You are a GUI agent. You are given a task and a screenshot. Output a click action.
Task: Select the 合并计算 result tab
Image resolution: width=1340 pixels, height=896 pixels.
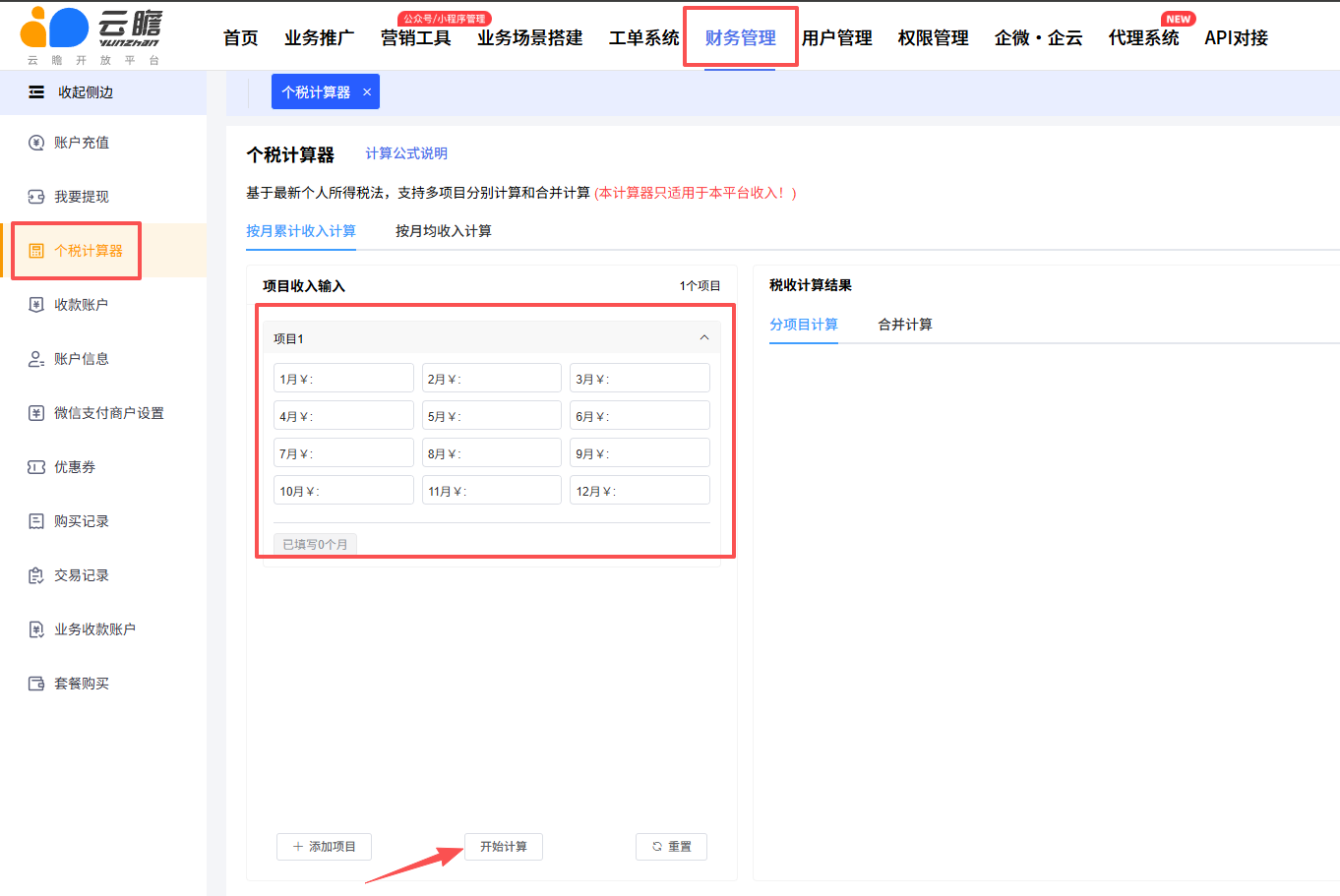[x=904, y=325]
